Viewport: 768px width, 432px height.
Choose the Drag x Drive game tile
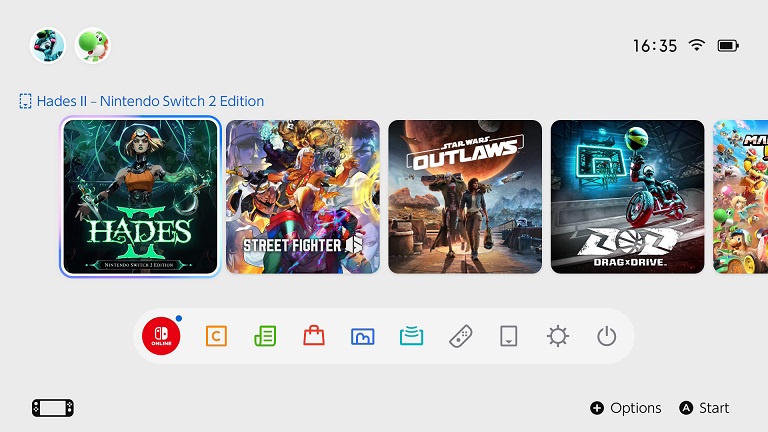[x=627, y=196]
